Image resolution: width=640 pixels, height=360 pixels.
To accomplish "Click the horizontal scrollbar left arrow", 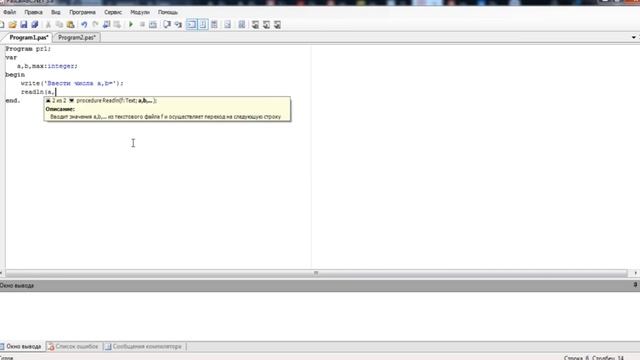I will (2, 273).
